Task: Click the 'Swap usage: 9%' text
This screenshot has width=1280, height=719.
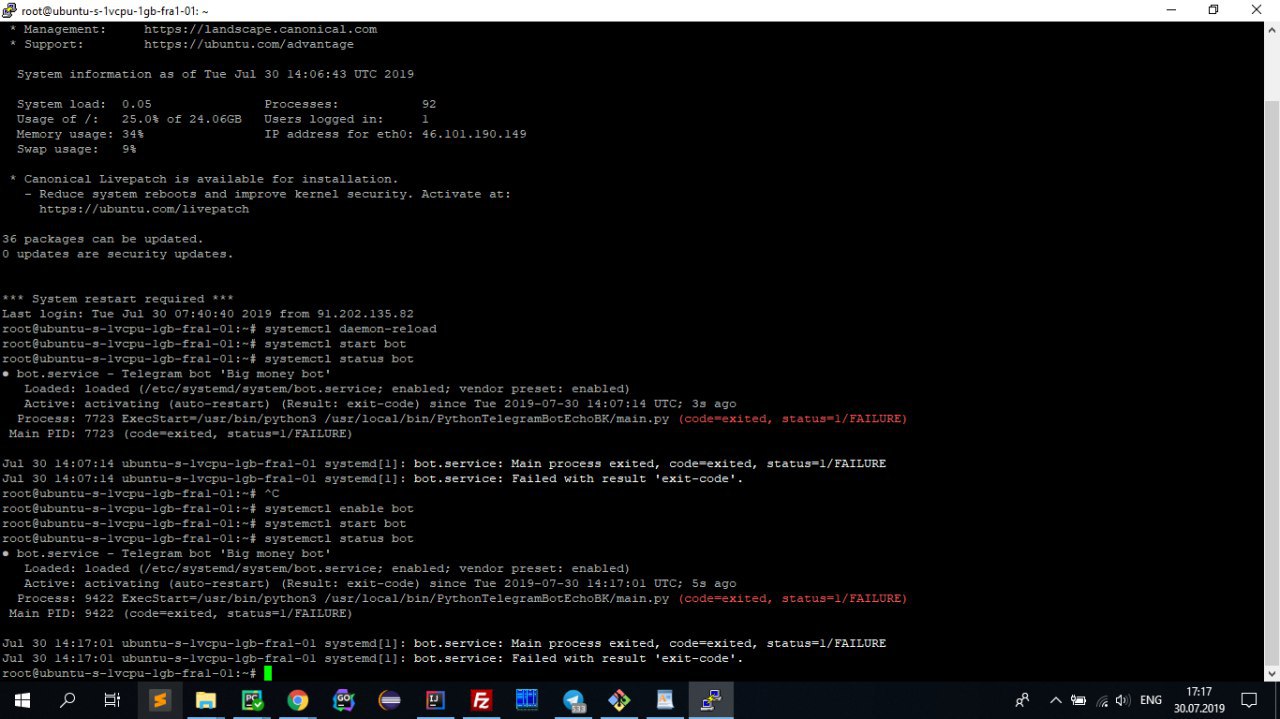Action: (x=76, y=149)
